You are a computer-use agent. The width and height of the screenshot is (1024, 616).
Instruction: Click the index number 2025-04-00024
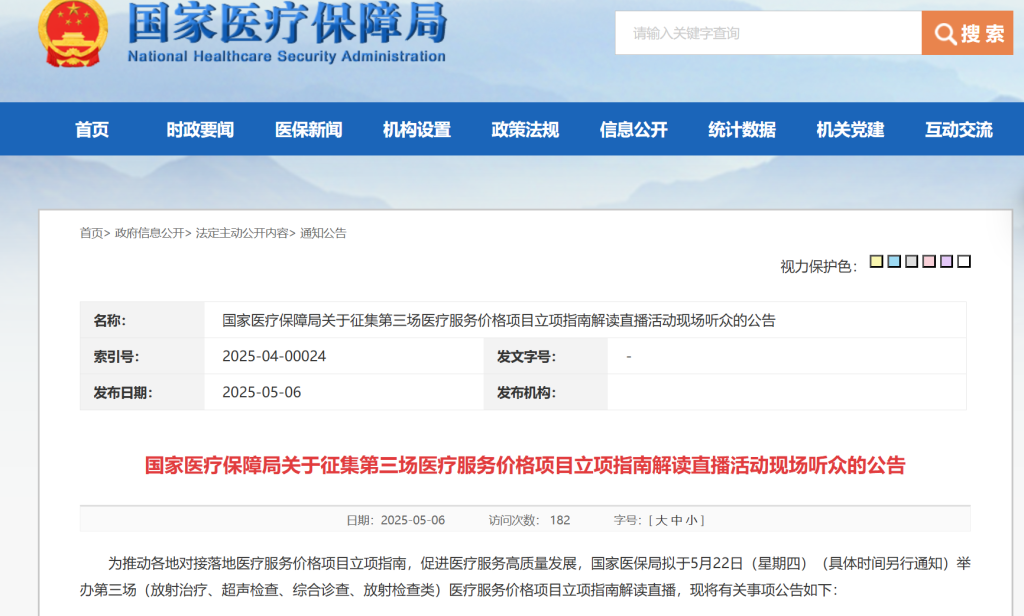[x=274, y=356]
